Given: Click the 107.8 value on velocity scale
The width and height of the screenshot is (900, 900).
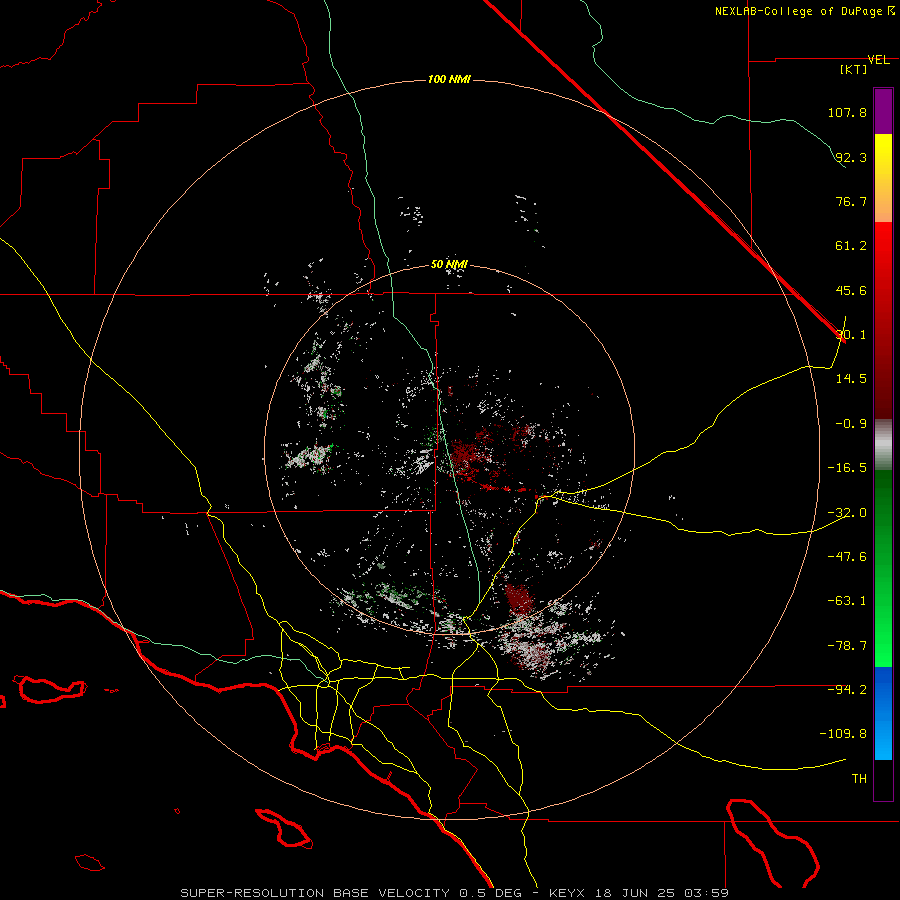Looking at the screenshot, I should coord(847,112).
